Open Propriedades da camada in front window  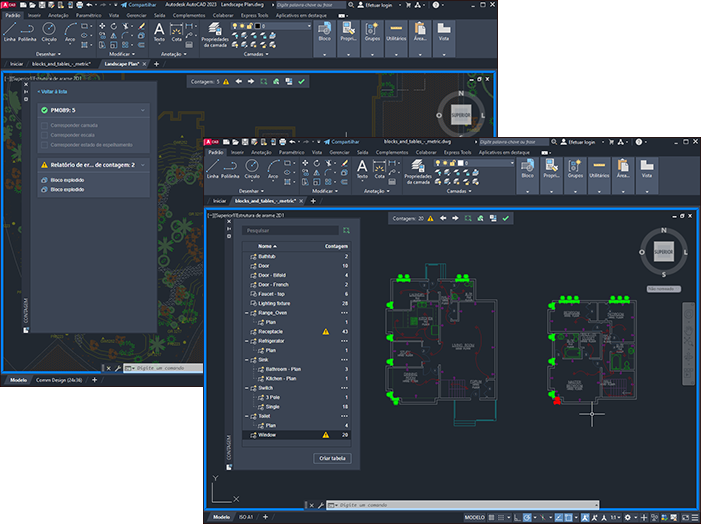tap(418, 172)
